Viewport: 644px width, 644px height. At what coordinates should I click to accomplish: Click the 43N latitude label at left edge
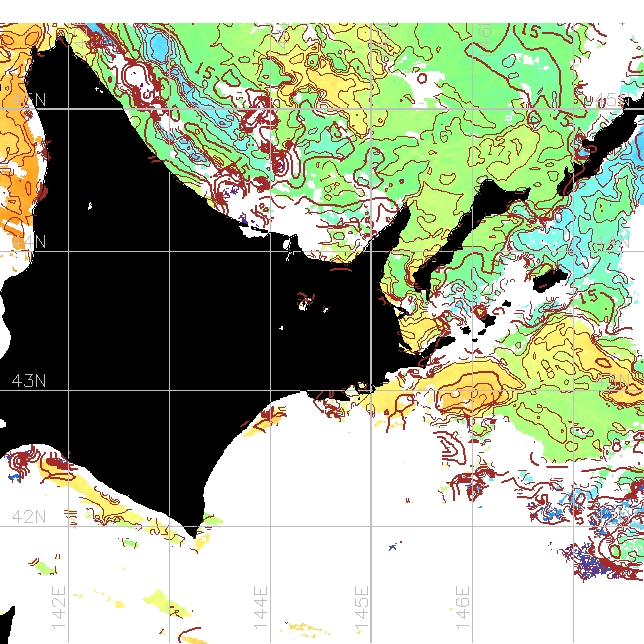click(x=29, y=381)
